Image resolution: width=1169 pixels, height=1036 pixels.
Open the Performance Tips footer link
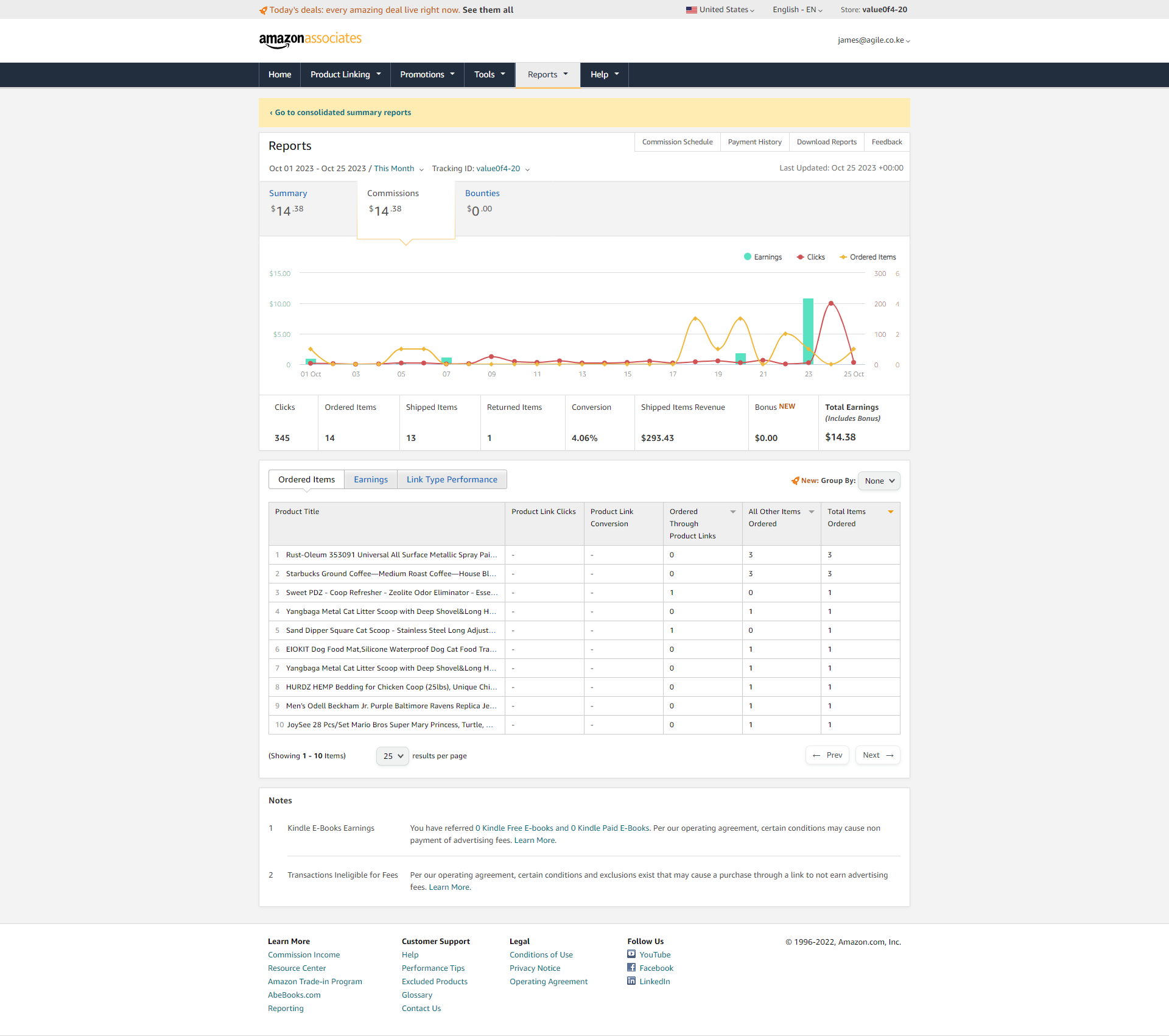433,968
